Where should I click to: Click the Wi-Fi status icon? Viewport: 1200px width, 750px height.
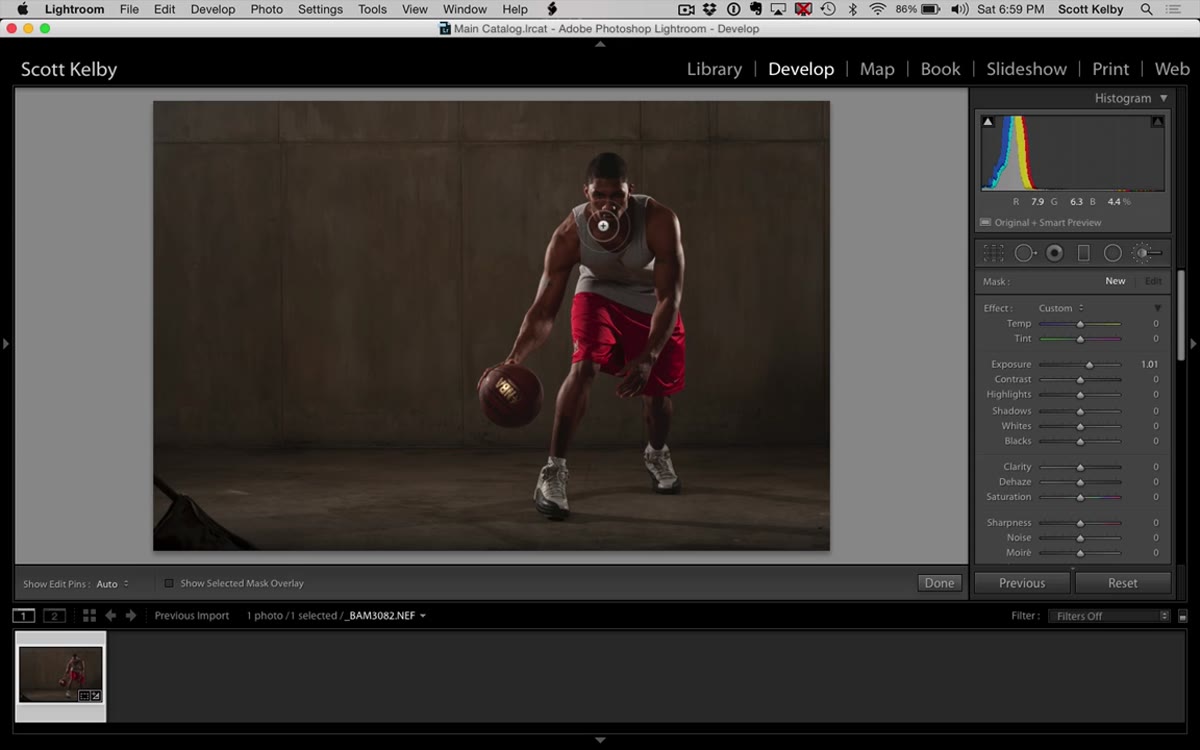(877, 9)
